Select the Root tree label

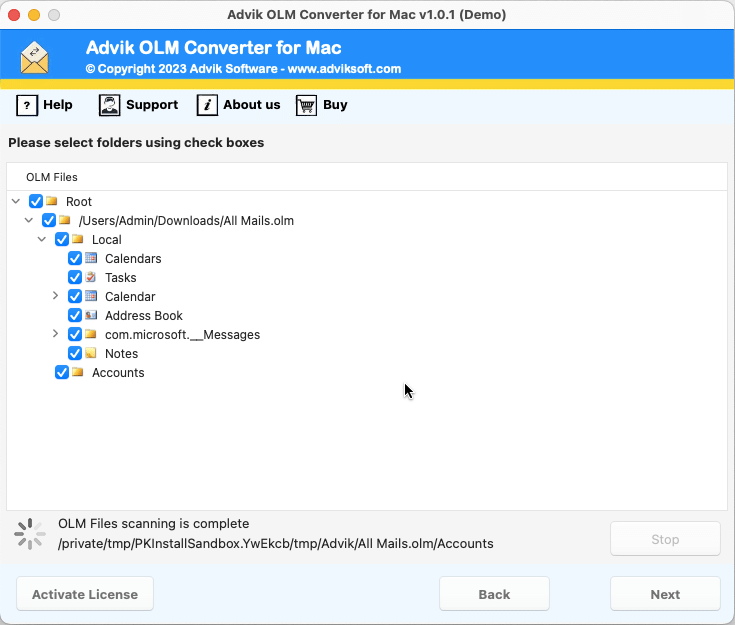(x=79, y=202)
